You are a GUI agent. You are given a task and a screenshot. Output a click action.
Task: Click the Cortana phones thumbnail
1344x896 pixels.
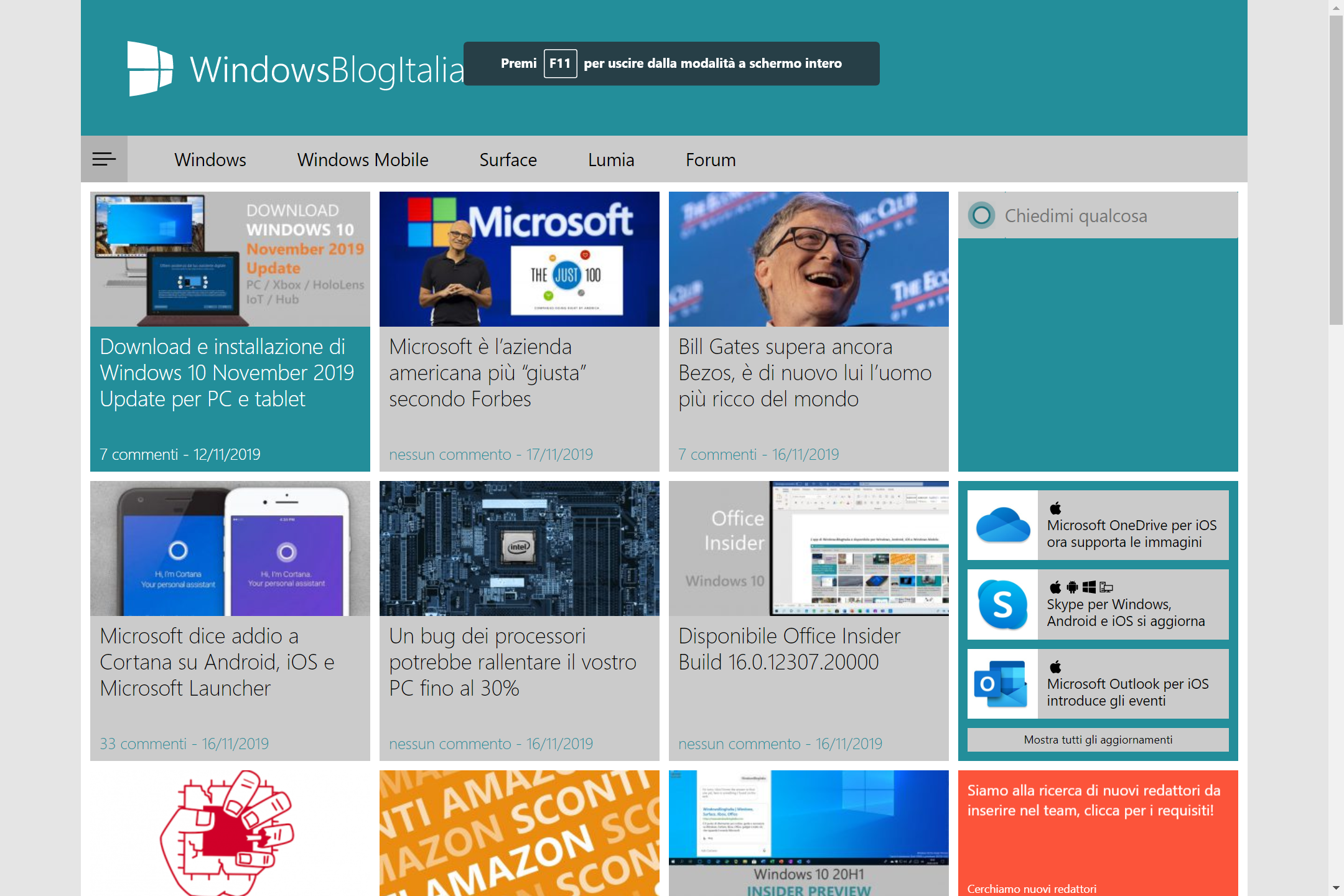point(230,548)
